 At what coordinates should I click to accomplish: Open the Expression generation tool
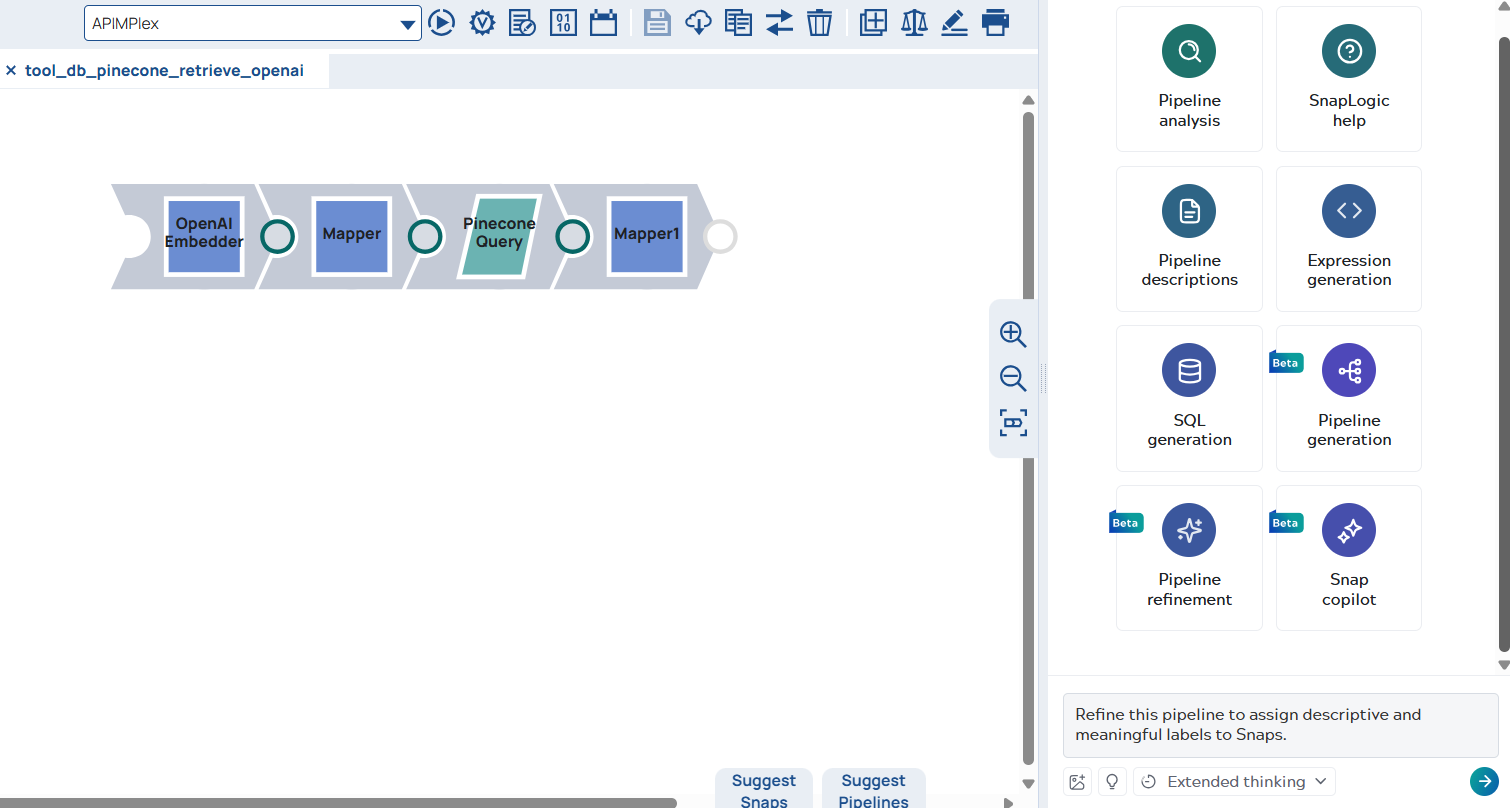(x=1349, y=238)
